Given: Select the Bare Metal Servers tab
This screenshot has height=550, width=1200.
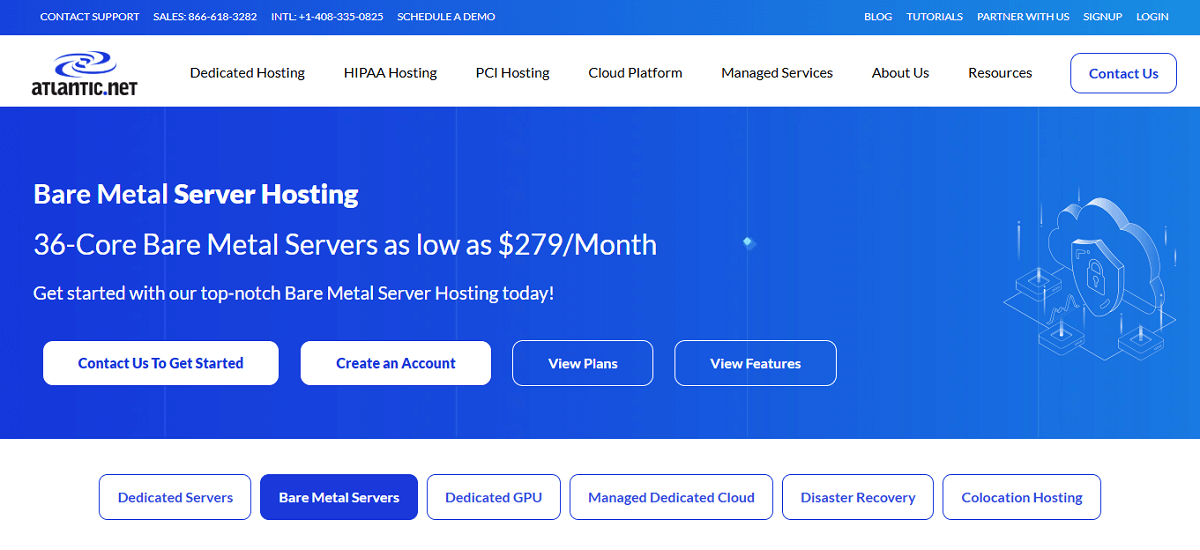Looking at the screenshot, I should [x=339, y=497].
